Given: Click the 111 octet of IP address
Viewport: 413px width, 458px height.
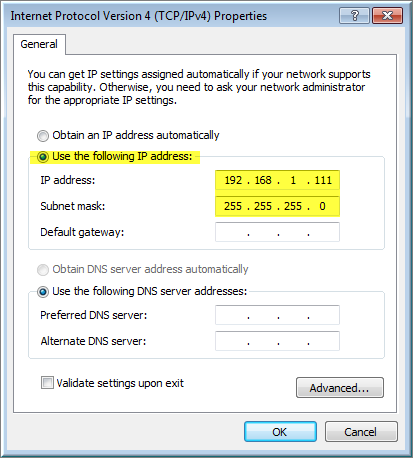Looking at the screenshot, I should point(323,180).
